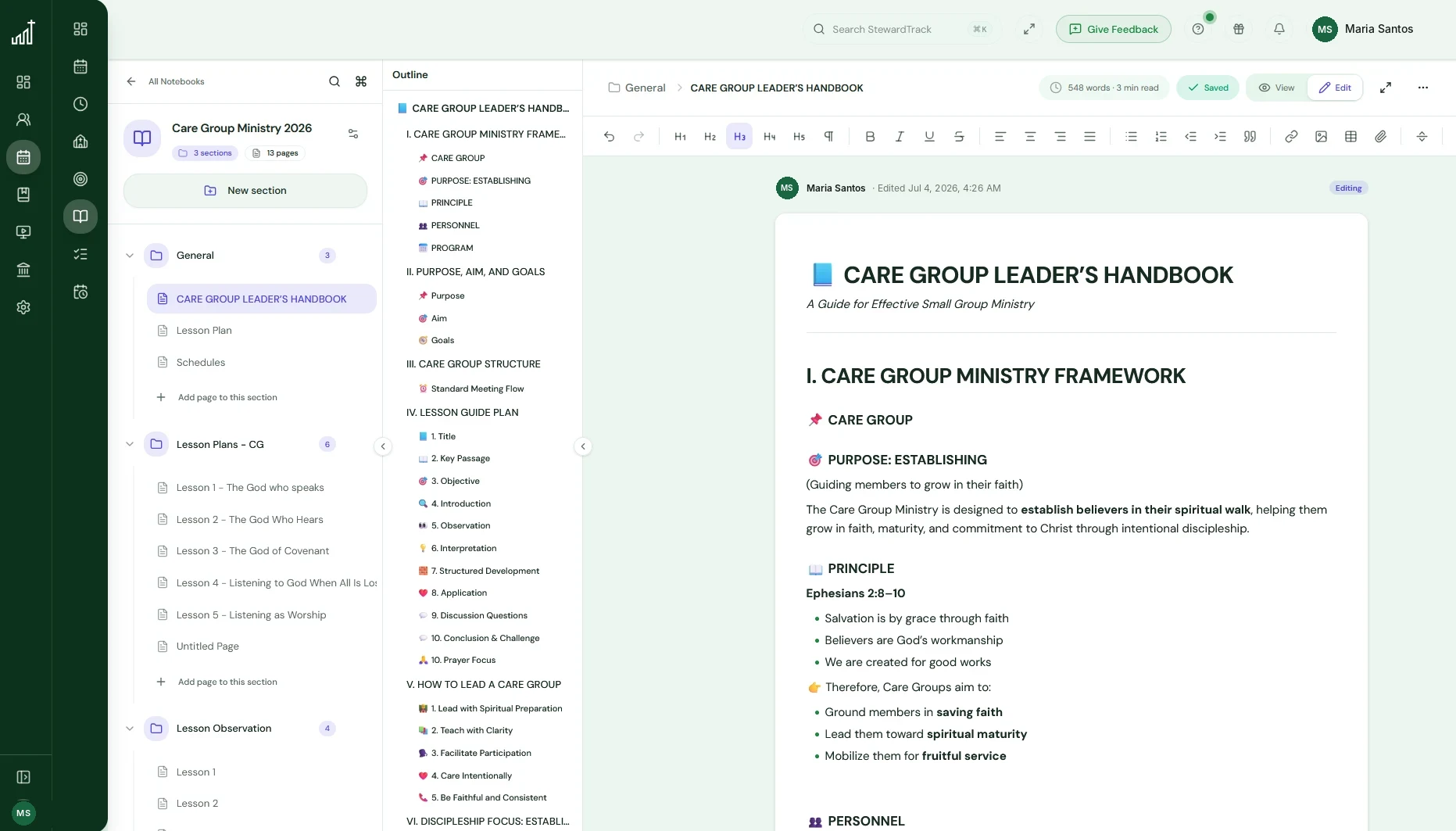Switch to Edit mode
1456x831 pixels.
(1335, 88)
